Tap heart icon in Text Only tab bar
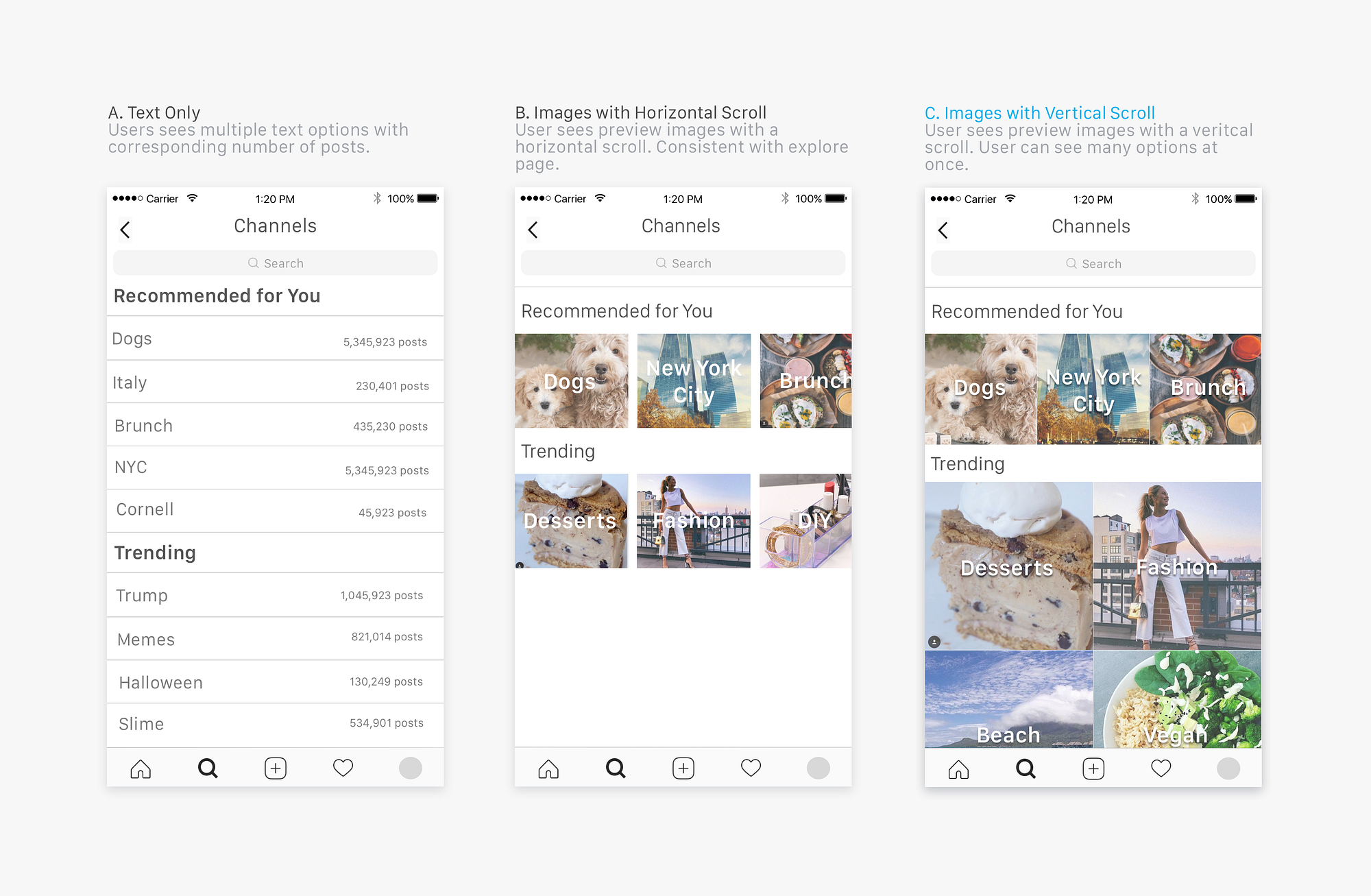This screenshot has height=896, width=1371. tap(343, 768)
